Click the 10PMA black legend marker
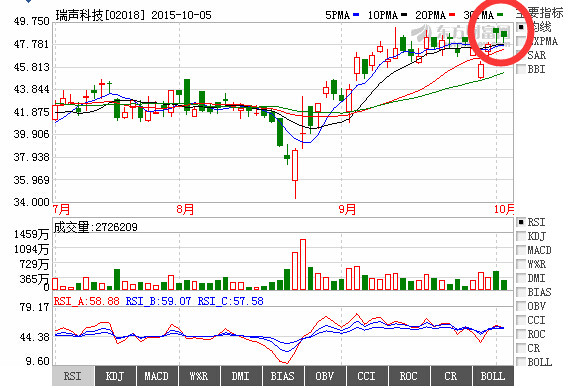 [x=404, y=15]
